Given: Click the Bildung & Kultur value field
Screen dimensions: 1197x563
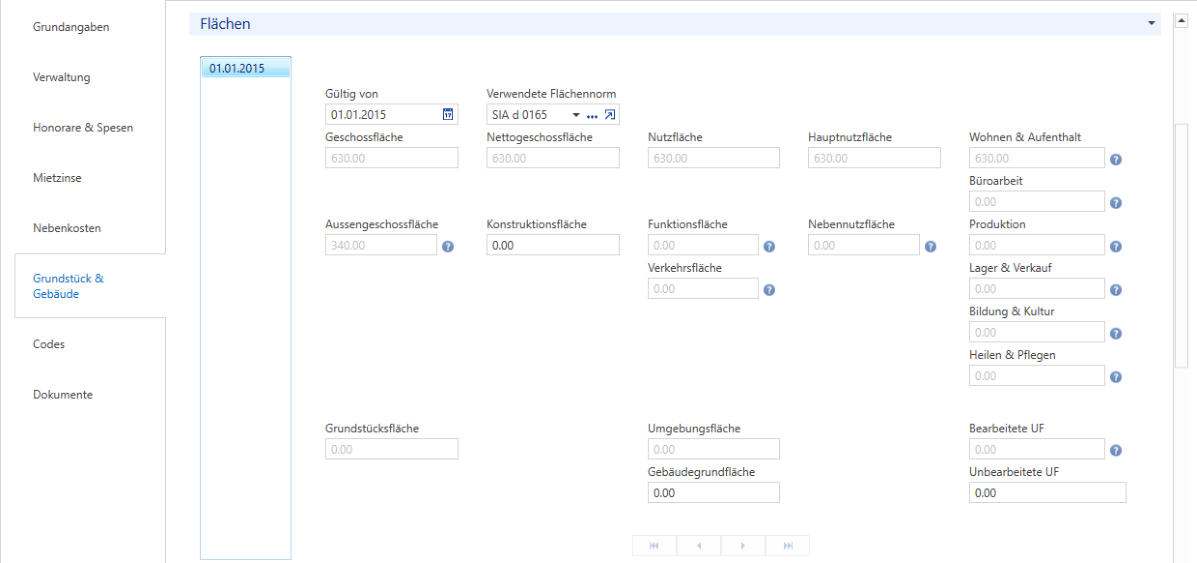Looking at the screenshot, I should (x=1037, y=332).
